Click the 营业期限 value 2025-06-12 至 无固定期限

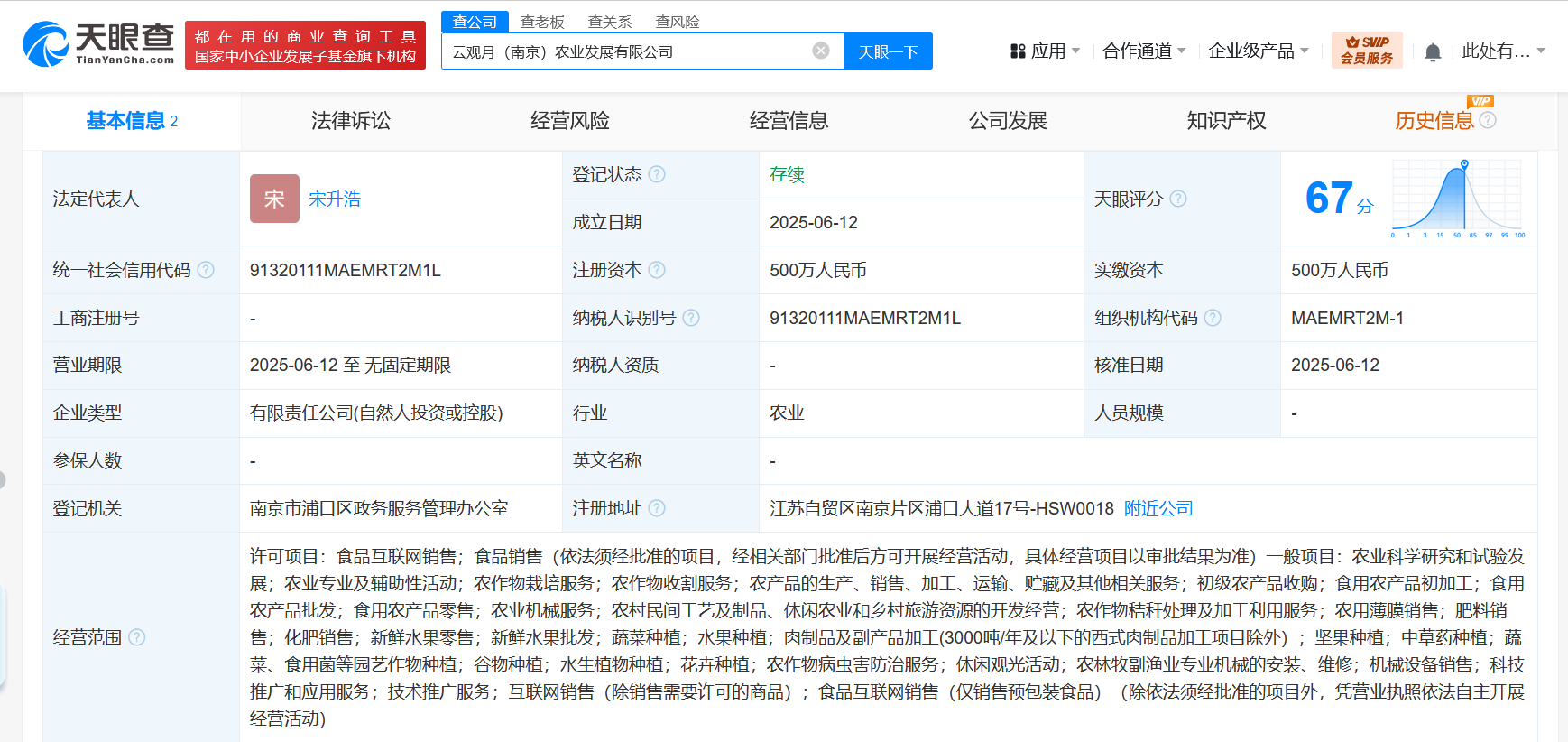pos(350,365)
